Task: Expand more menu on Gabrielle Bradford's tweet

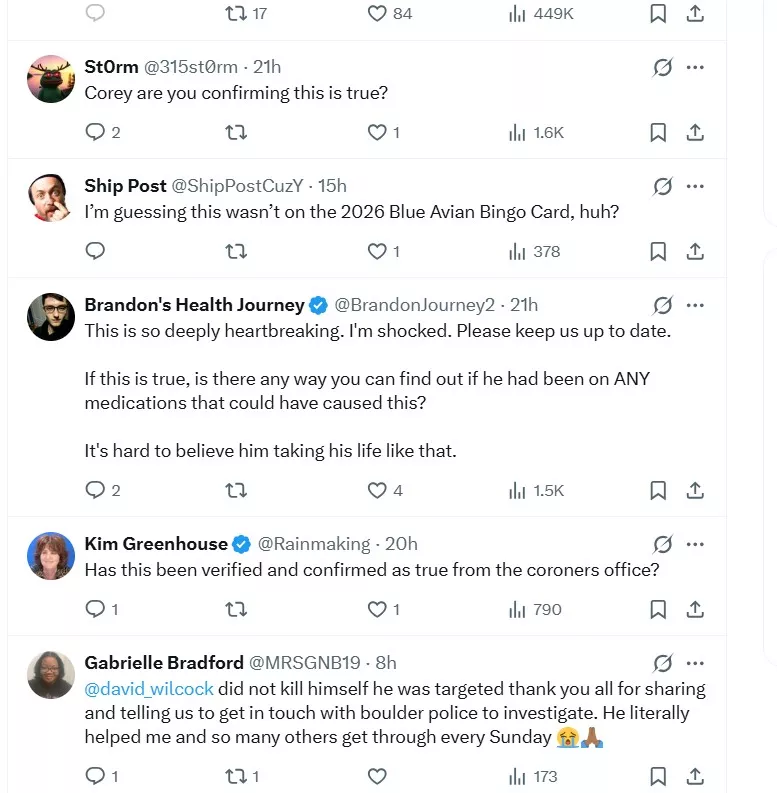Action: pyautogui.click(x=695, y=663)
